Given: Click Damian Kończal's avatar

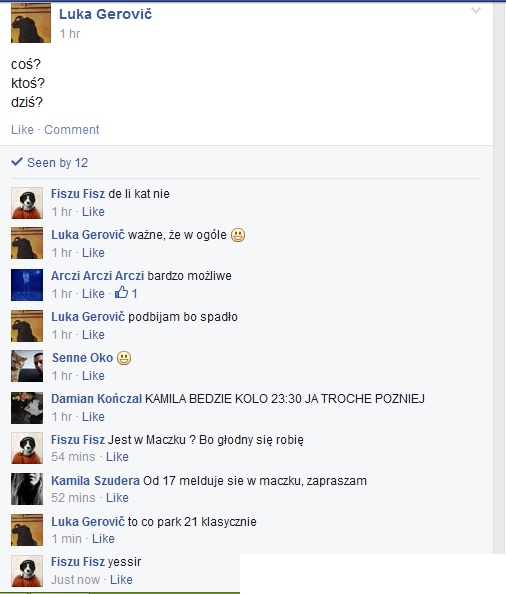Looking at the screenshot, I should [x=27, y=408].
